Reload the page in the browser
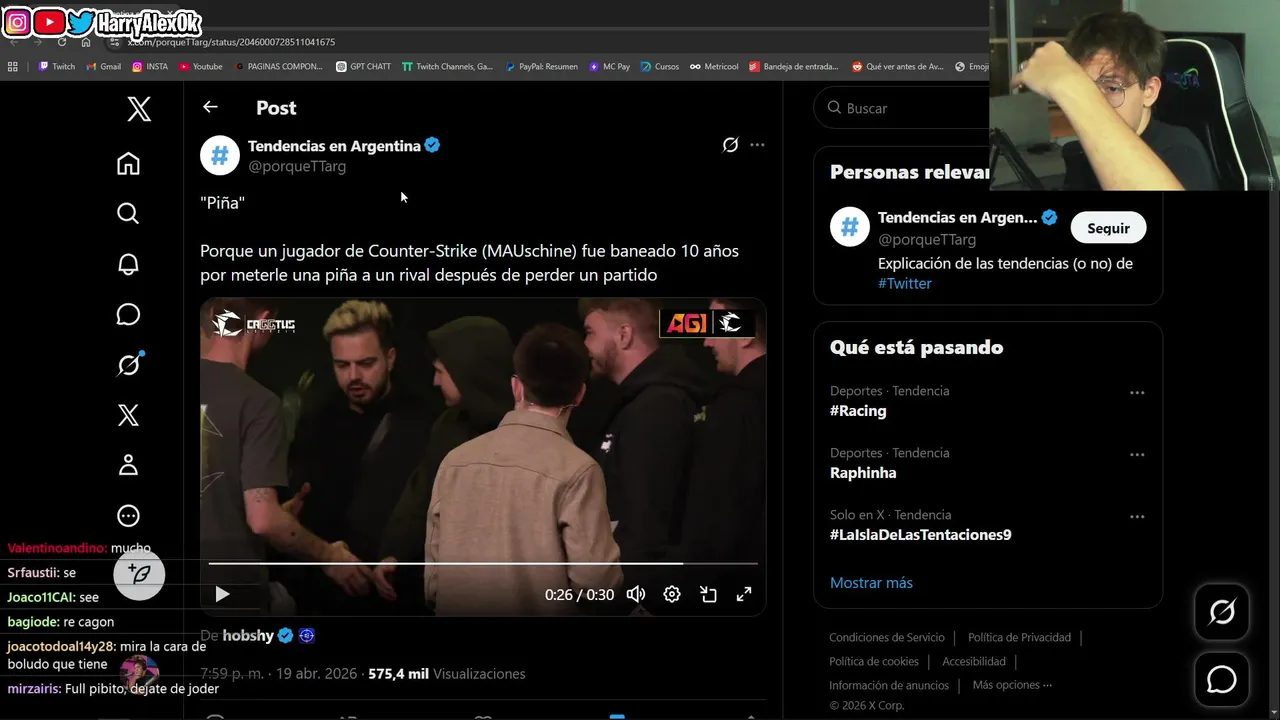This screenshot has width=1280, height=720. pyautogui.click(x=62, y=42)
